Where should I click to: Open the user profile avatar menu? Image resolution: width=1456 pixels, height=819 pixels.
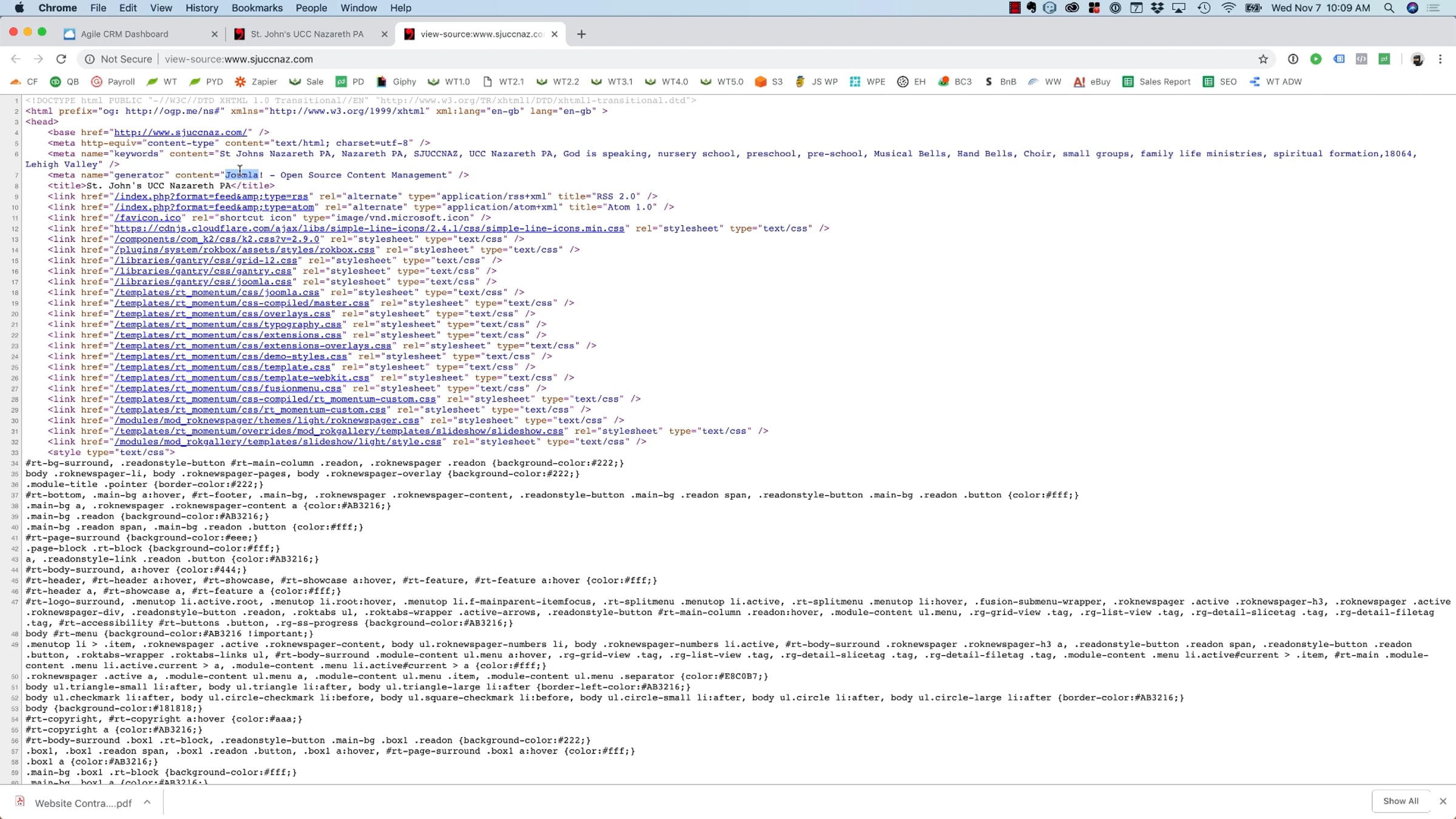(1417, 59)
